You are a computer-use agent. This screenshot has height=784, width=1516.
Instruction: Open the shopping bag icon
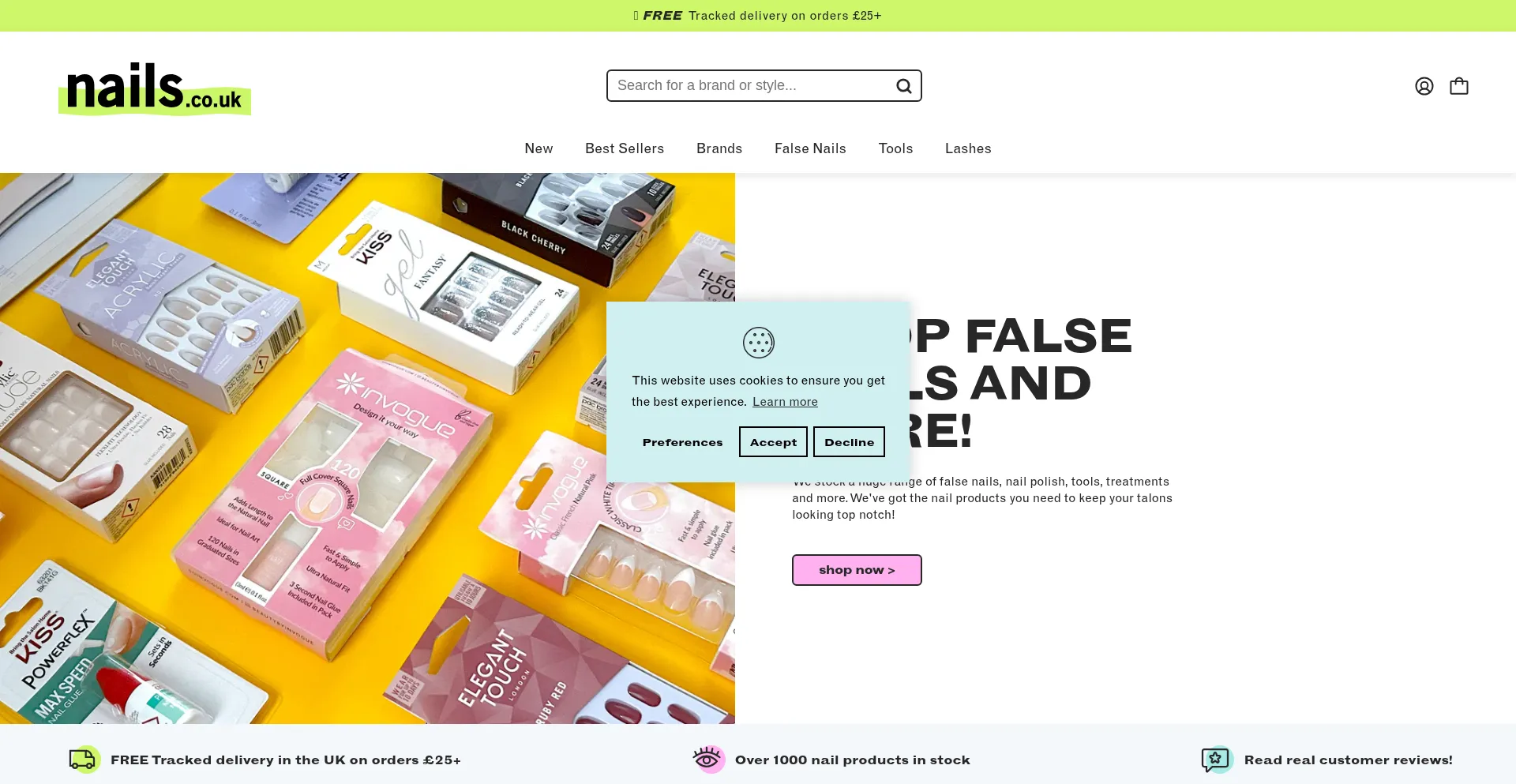pyautogui.click(x=1458, y=86)
